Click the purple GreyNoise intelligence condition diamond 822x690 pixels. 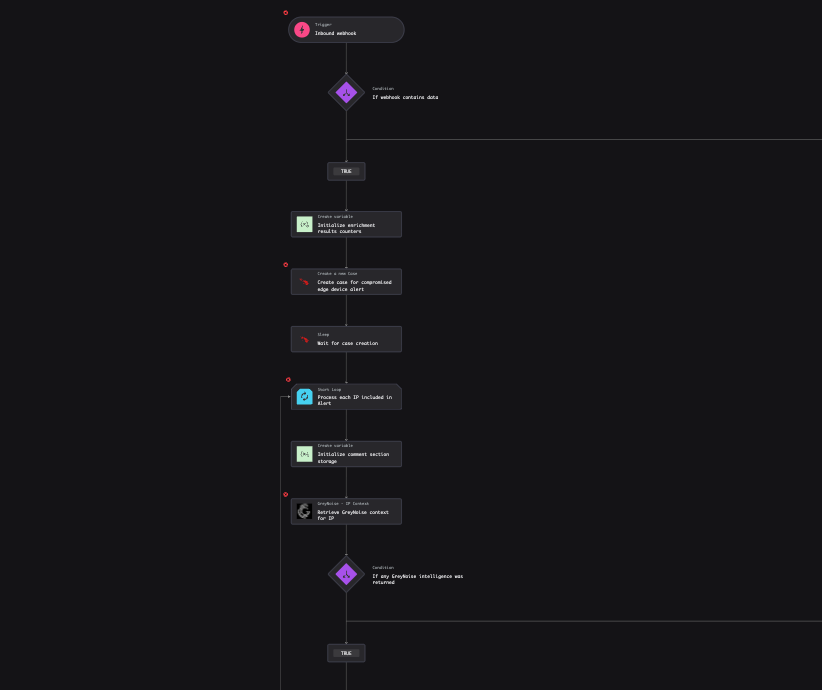[346, 574]
